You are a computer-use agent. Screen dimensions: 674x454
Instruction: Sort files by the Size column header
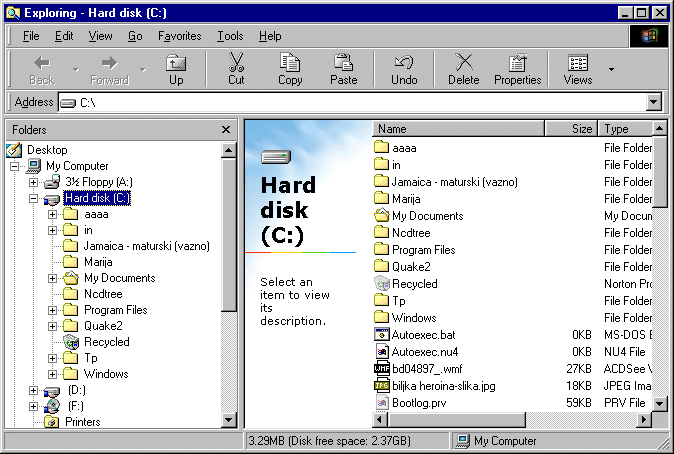click(x=571, y=129)
